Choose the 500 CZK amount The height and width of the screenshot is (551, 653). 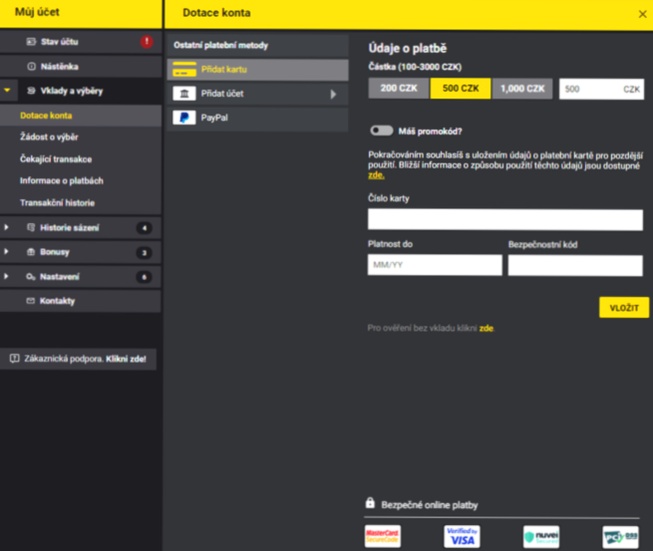click(461, 88)
